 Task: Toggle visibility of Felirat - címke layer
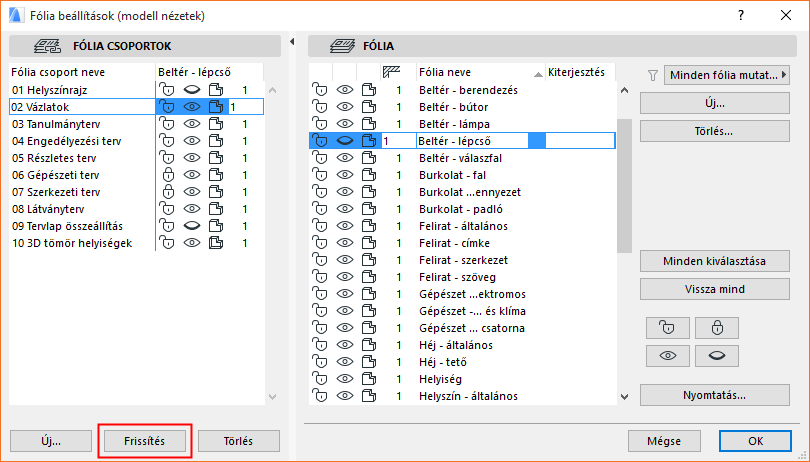pyautogui.click(x=345, y=243)
